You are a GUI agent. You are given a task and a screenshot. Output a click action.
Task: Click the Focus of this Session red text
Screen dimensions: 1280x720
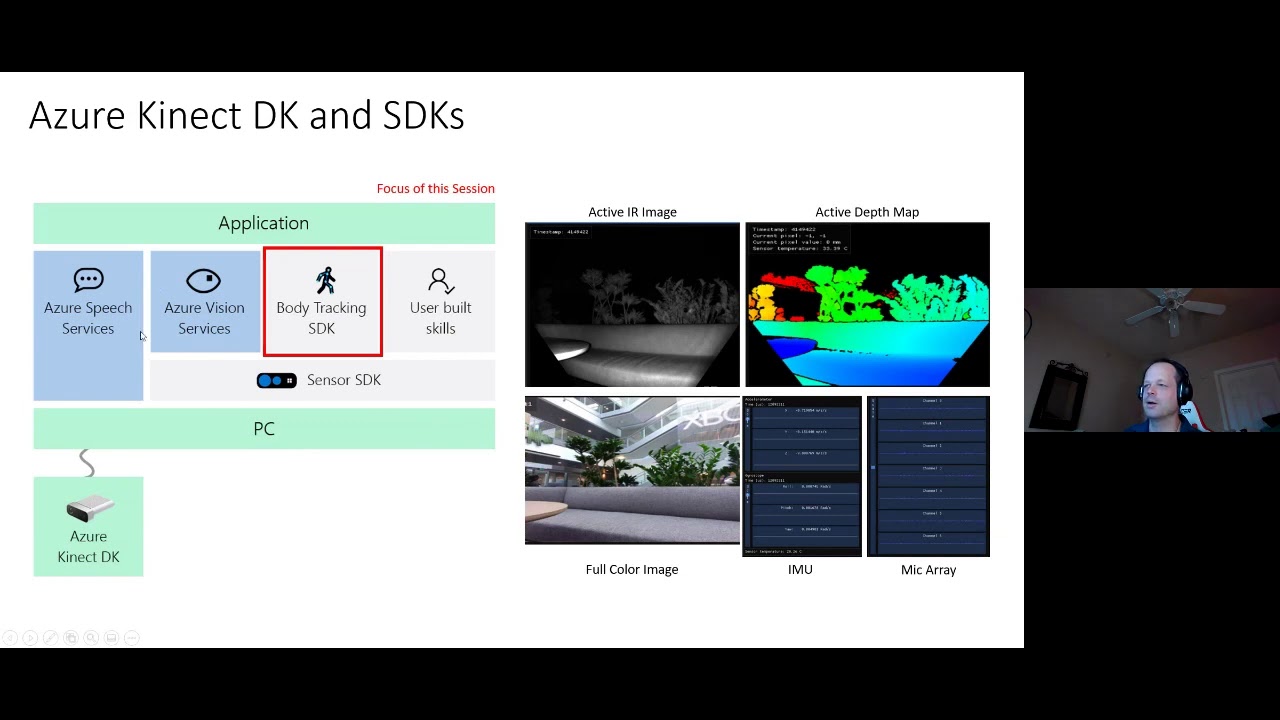point(436,188)
